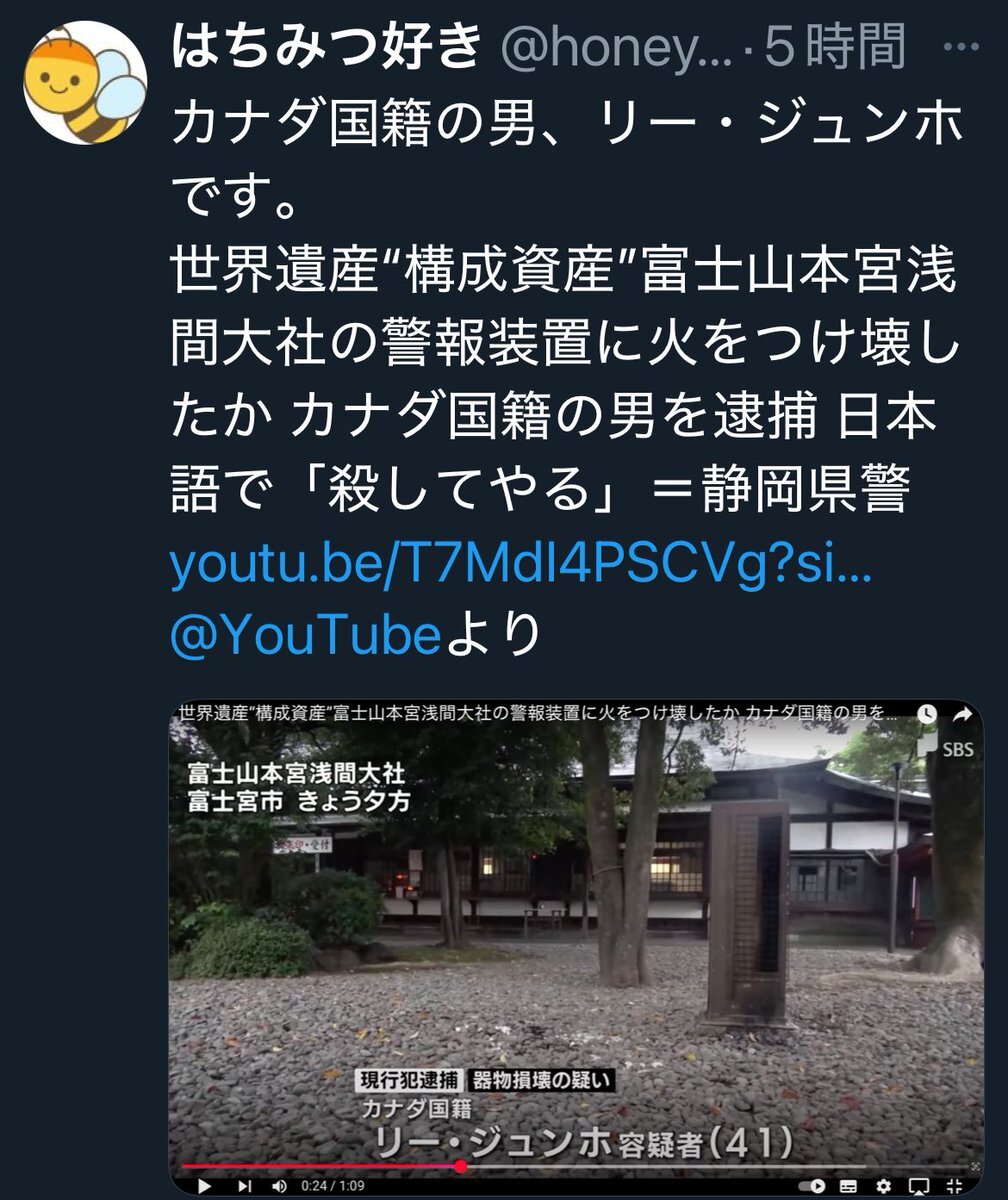Click the video frame thumbnail
The image size is (1008, 1200).
point(576,940)
